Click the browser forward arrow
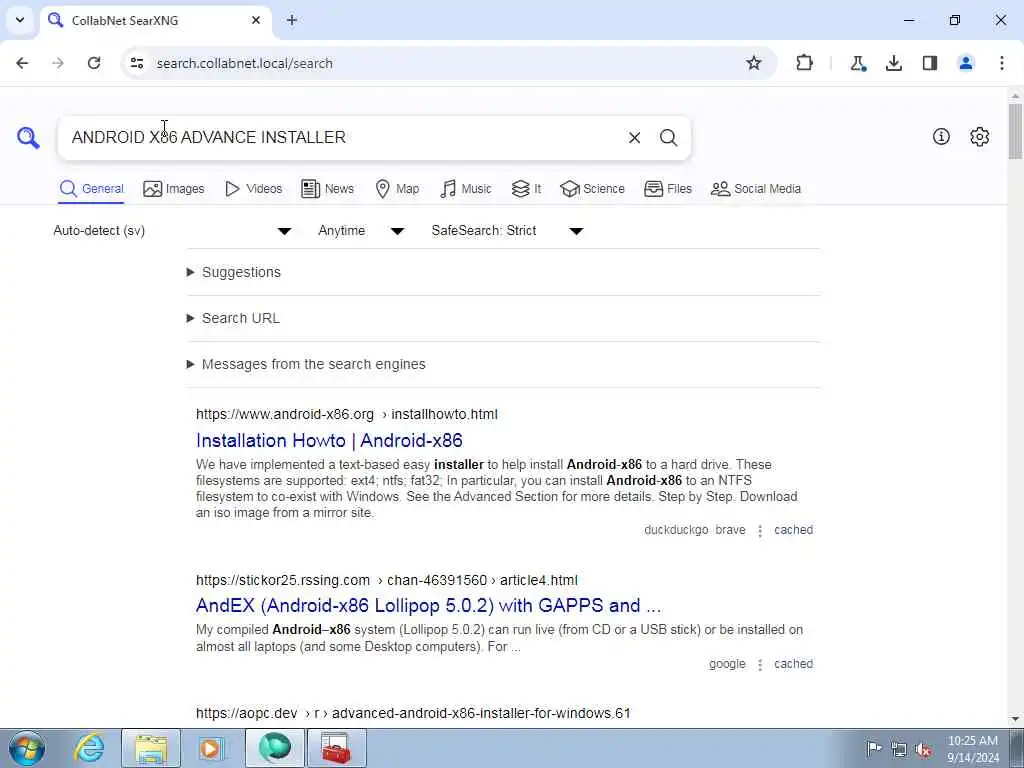The height and width of the screenshot is (768, 1024). pyautogui.click(x=58, y=63)
